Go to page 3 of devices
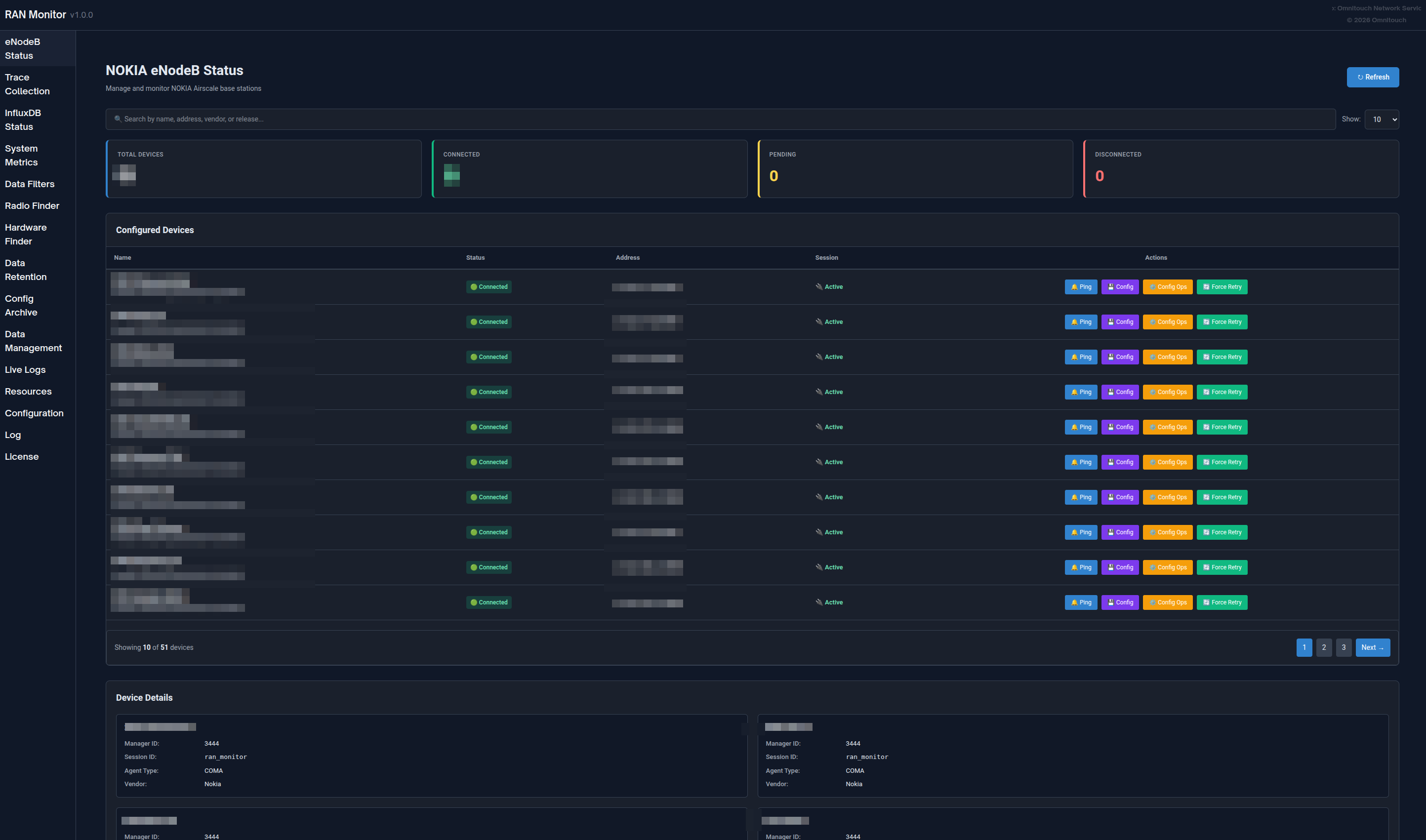 [1344, 647]
